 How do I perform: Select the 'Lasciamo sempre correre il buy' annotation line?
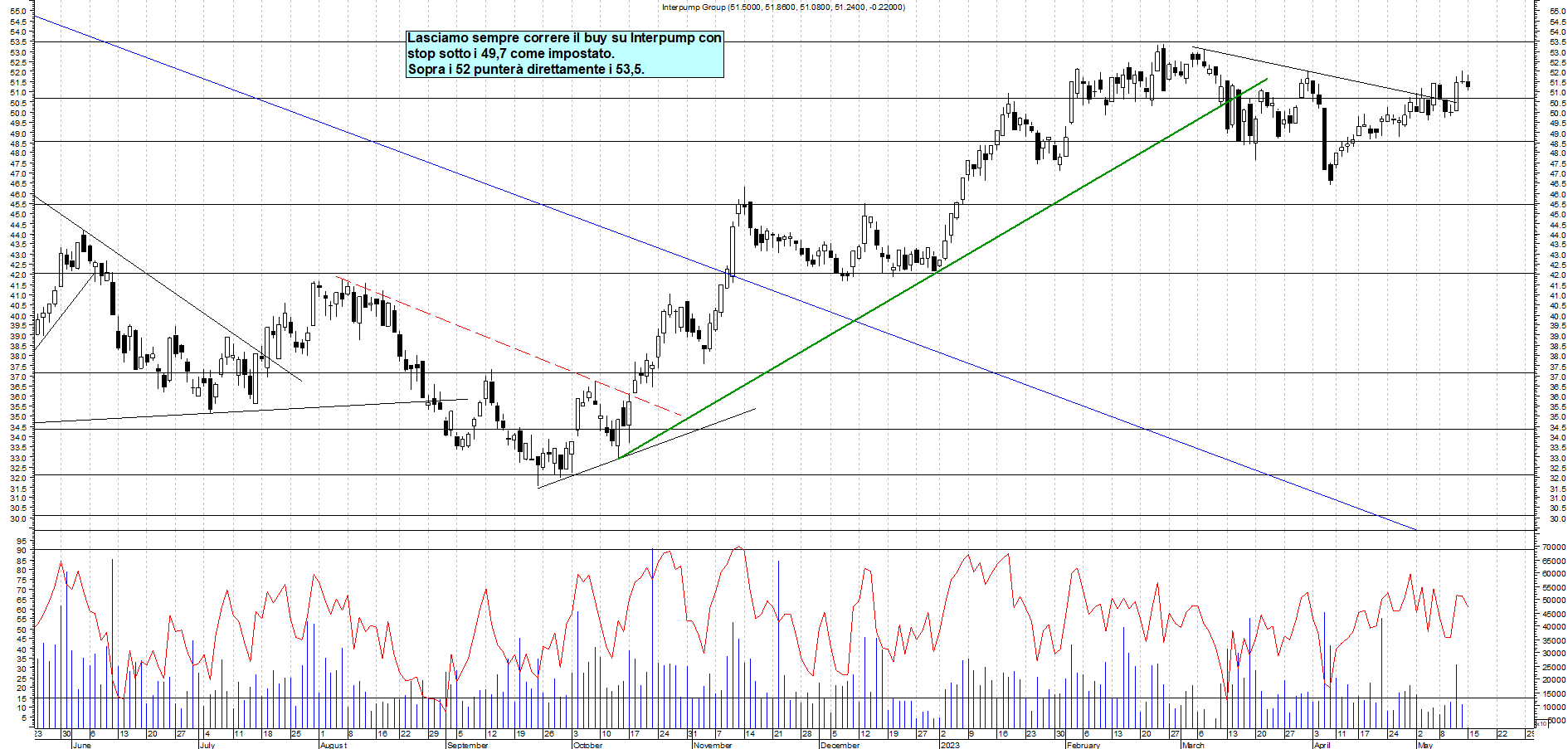[564, 38]
